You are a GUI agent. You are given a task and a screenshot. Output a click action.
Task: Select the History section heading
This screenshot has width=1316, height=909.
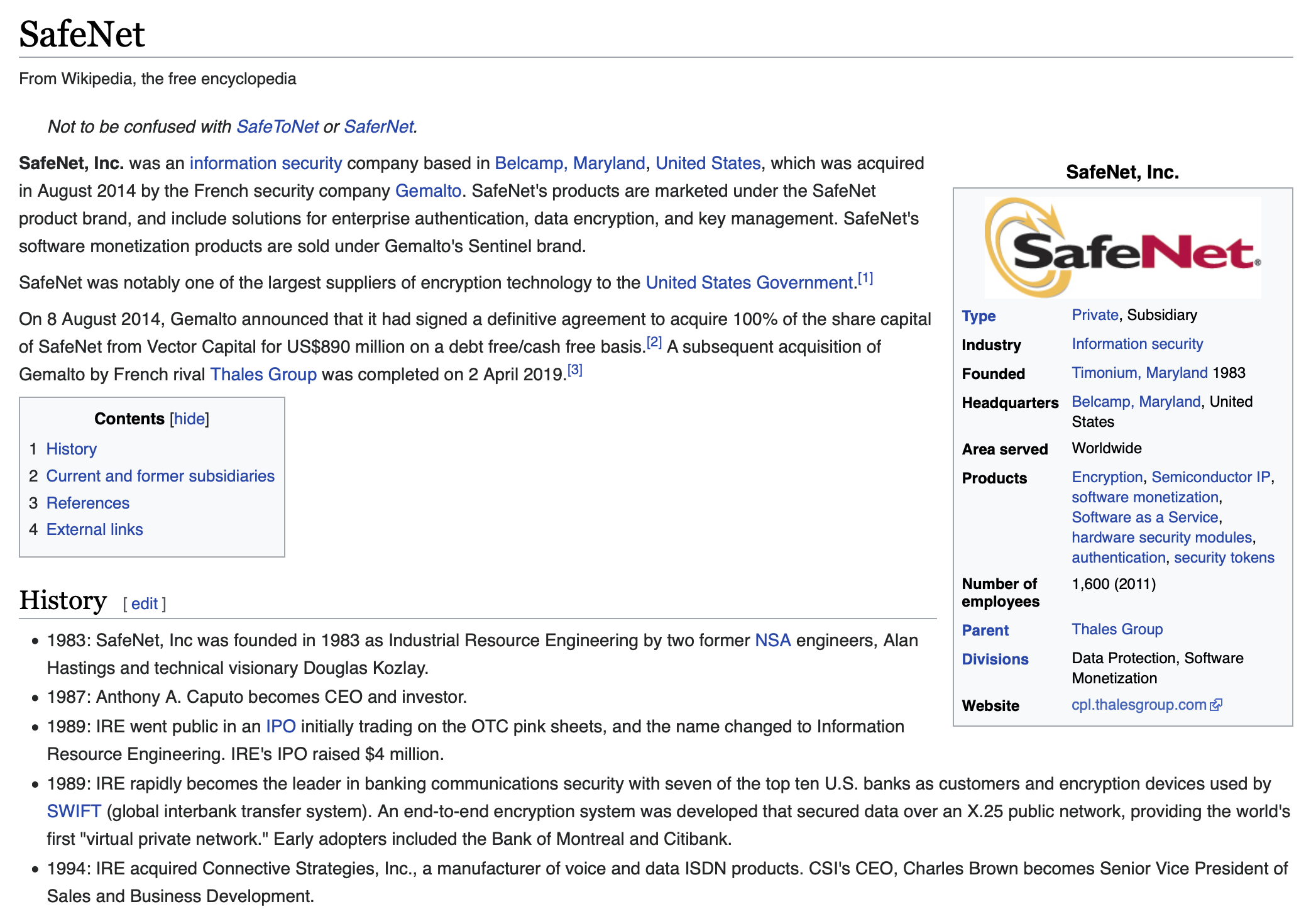tap(63, 600)
